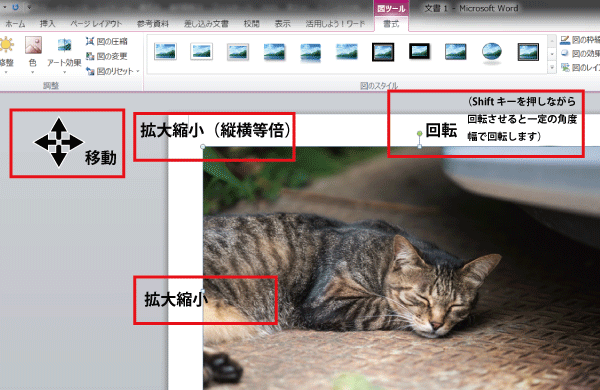This screenshot has width=600, height=390.
Task: Expand the full picture styles gallery
Action: [552, 67]
